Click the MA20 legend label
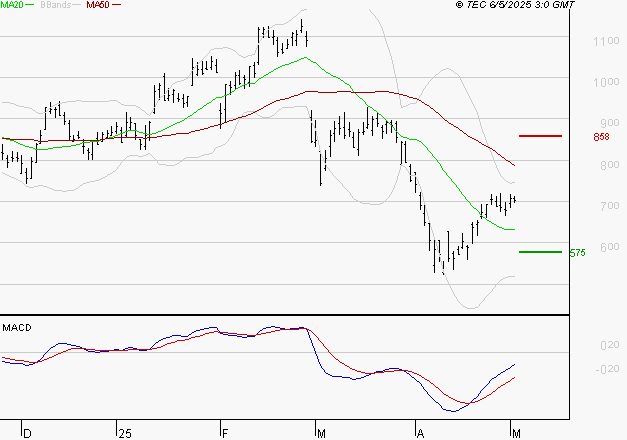 (x=11, y=5)
